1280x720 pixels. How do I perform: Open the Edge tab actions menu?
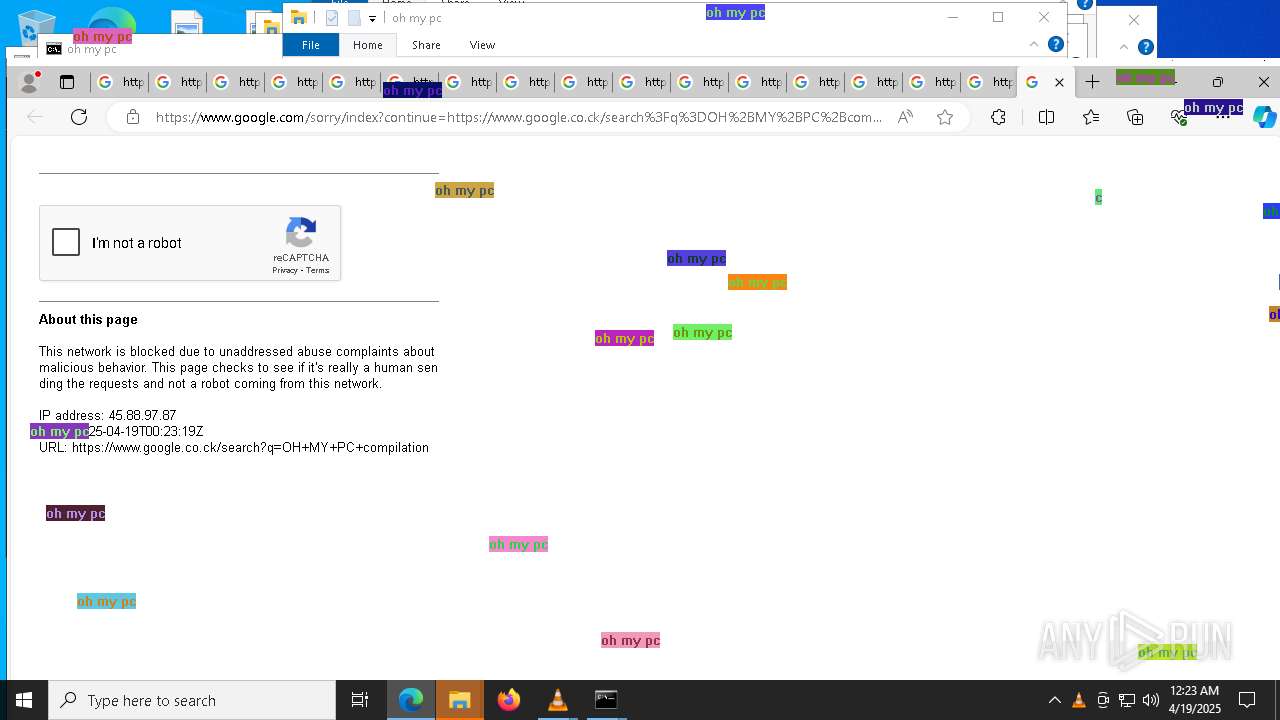tap(67, 82)
